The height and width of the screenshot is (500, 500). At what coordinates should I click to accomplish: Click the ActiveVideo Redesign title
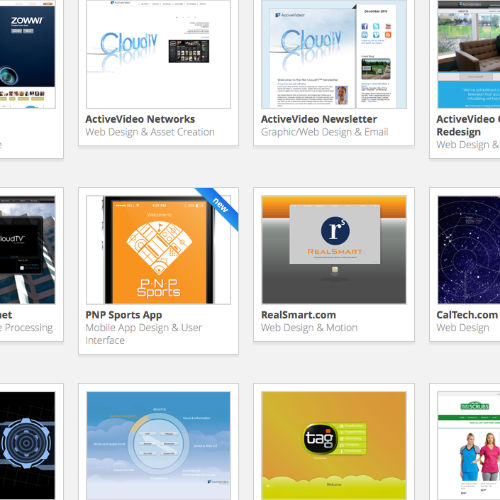(x=468, y=125)
